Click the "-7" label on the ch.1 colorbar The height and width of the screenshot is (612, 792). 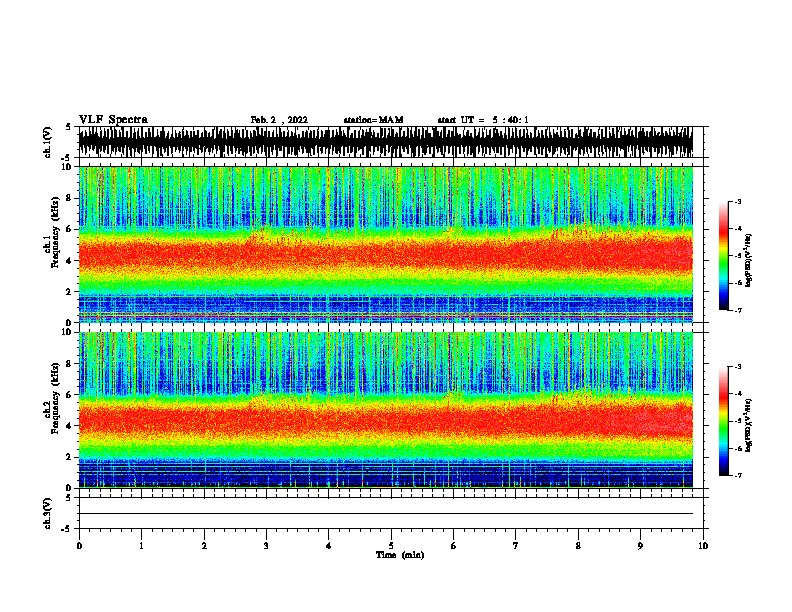[x=738, y=310]
